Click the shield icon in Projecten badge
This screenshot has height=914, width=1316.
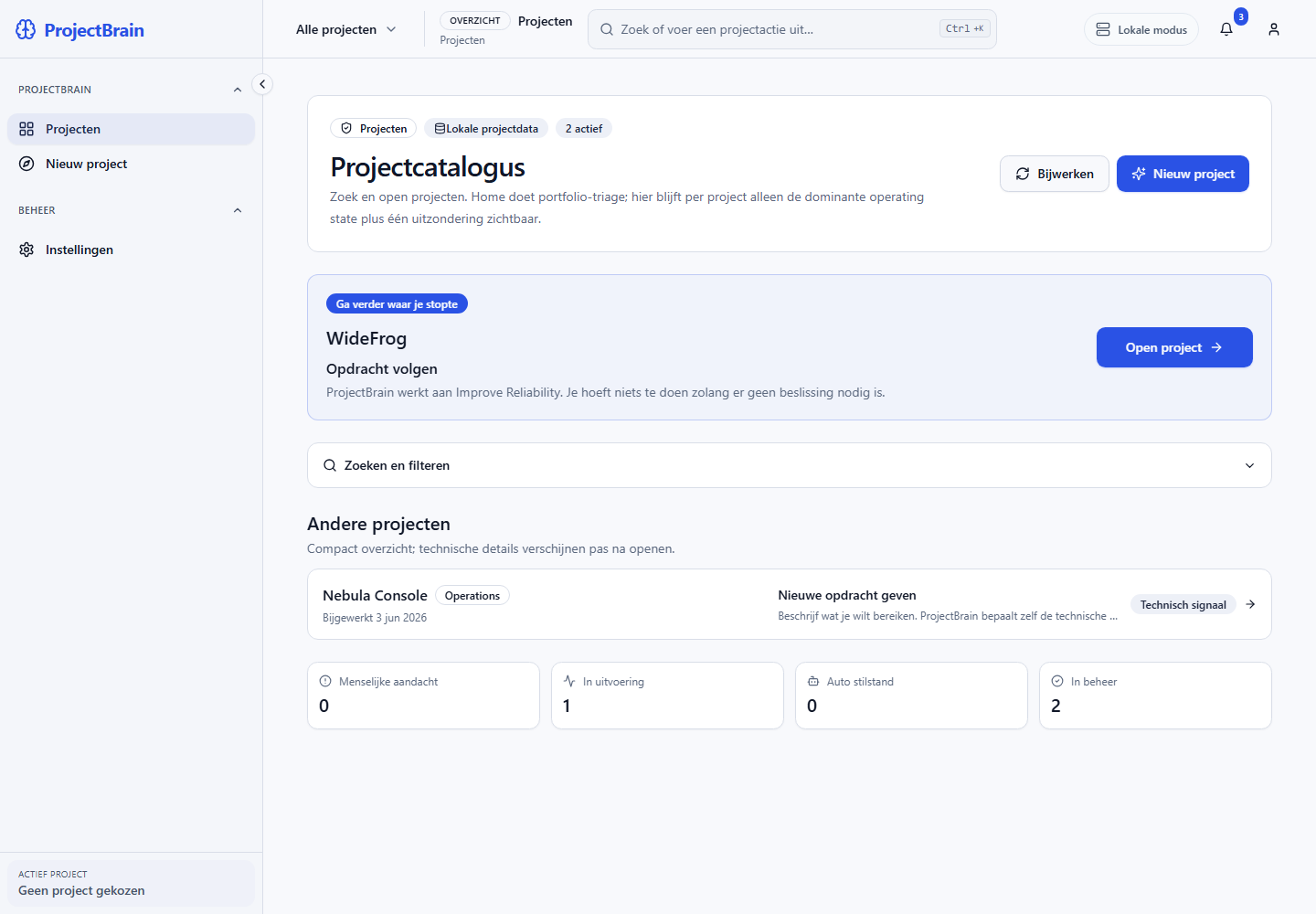pos(346,129)
